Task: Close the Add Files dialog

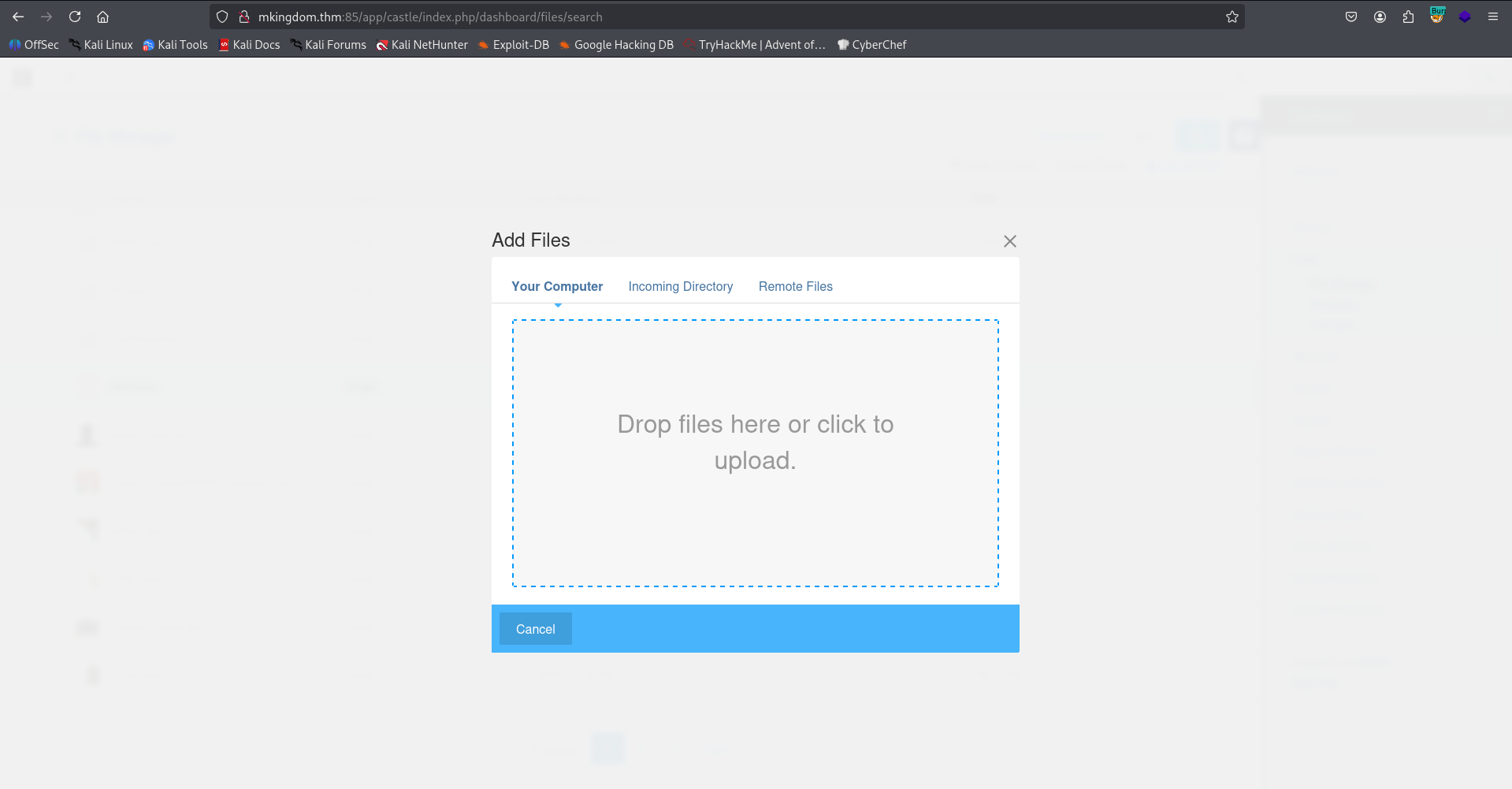Action: coord(1009,241)
